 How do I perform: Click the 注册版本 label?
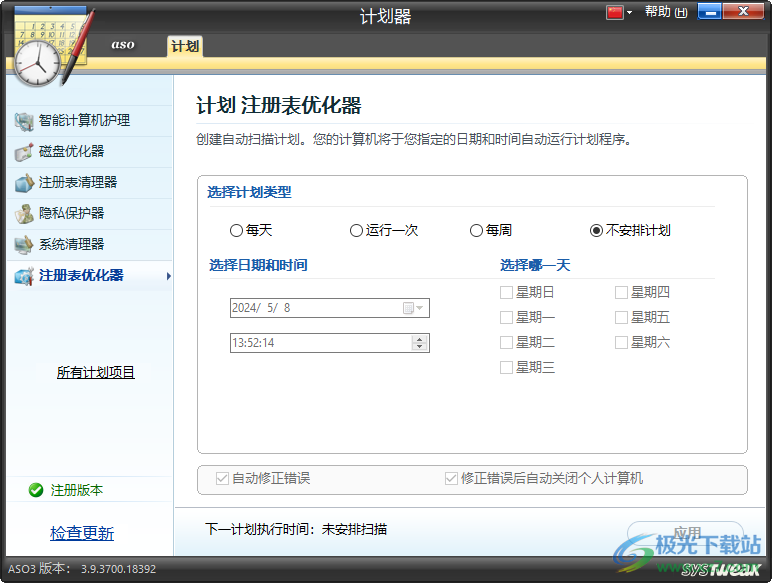pyautogui.click(x=77, y=490)
